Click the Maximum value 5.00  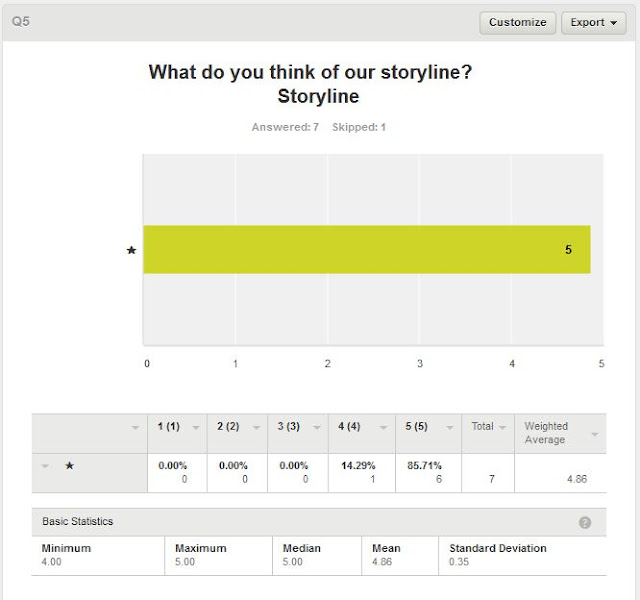click(x=185, y=562)
